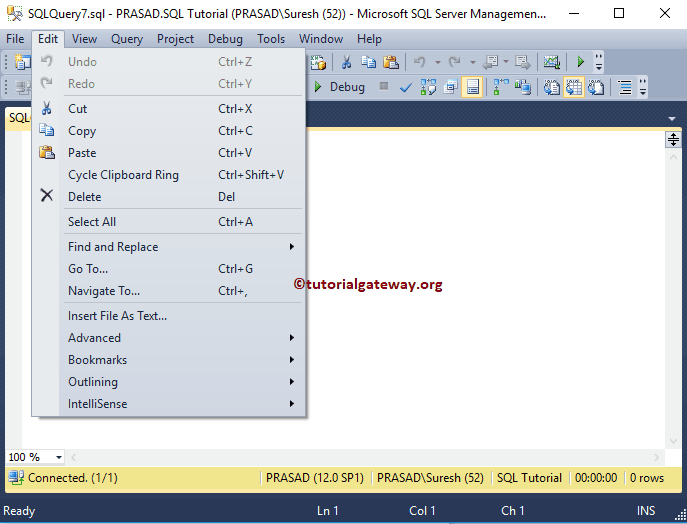Click the Parse checkmark icon
Image resolution: width=687 pixels, height=524 pixels.
[x=406, y=87]
